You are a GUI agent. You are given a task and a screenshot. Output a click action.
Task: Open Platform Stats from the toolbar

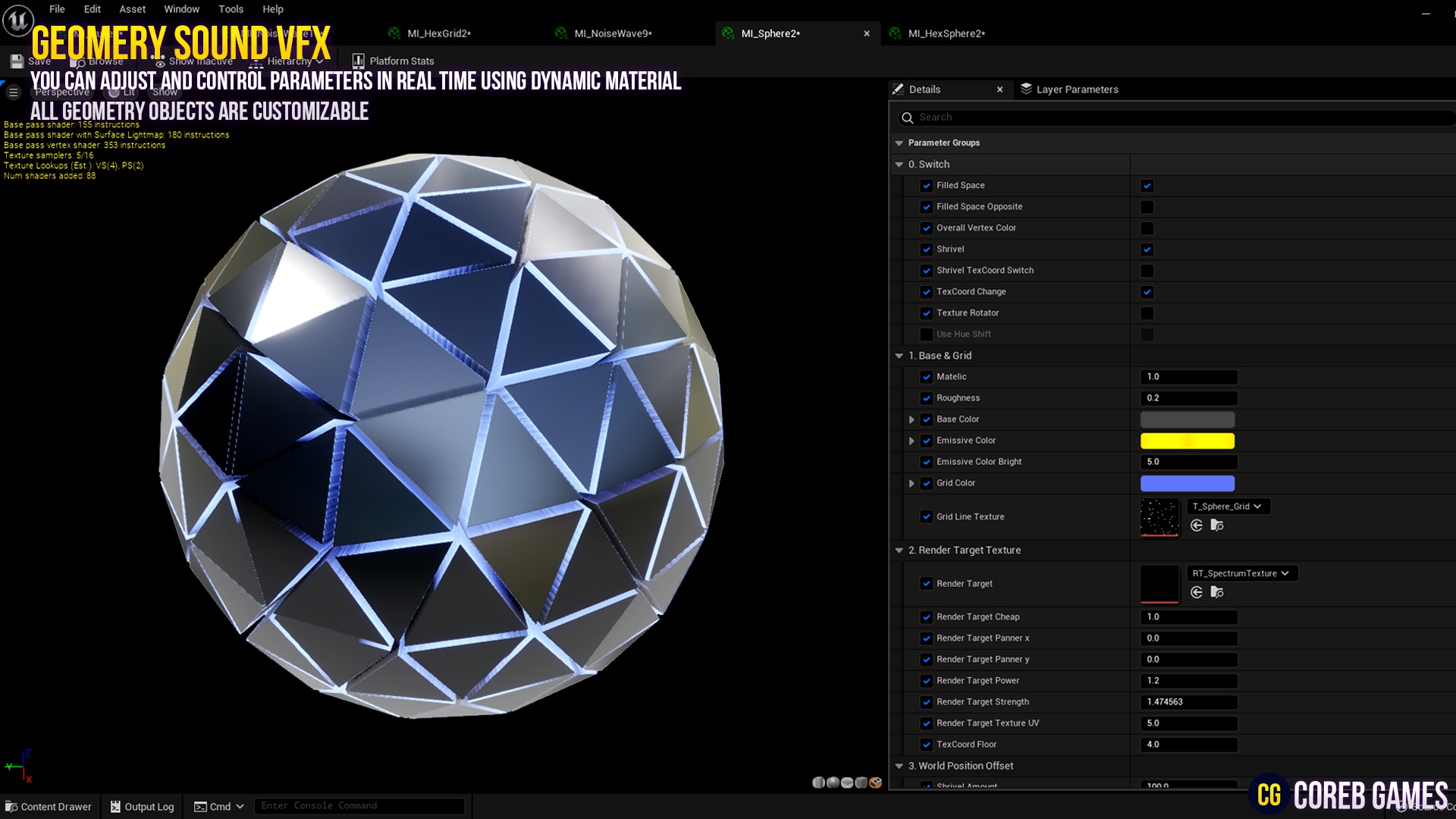pyautogui.click(x=394, y=61)
